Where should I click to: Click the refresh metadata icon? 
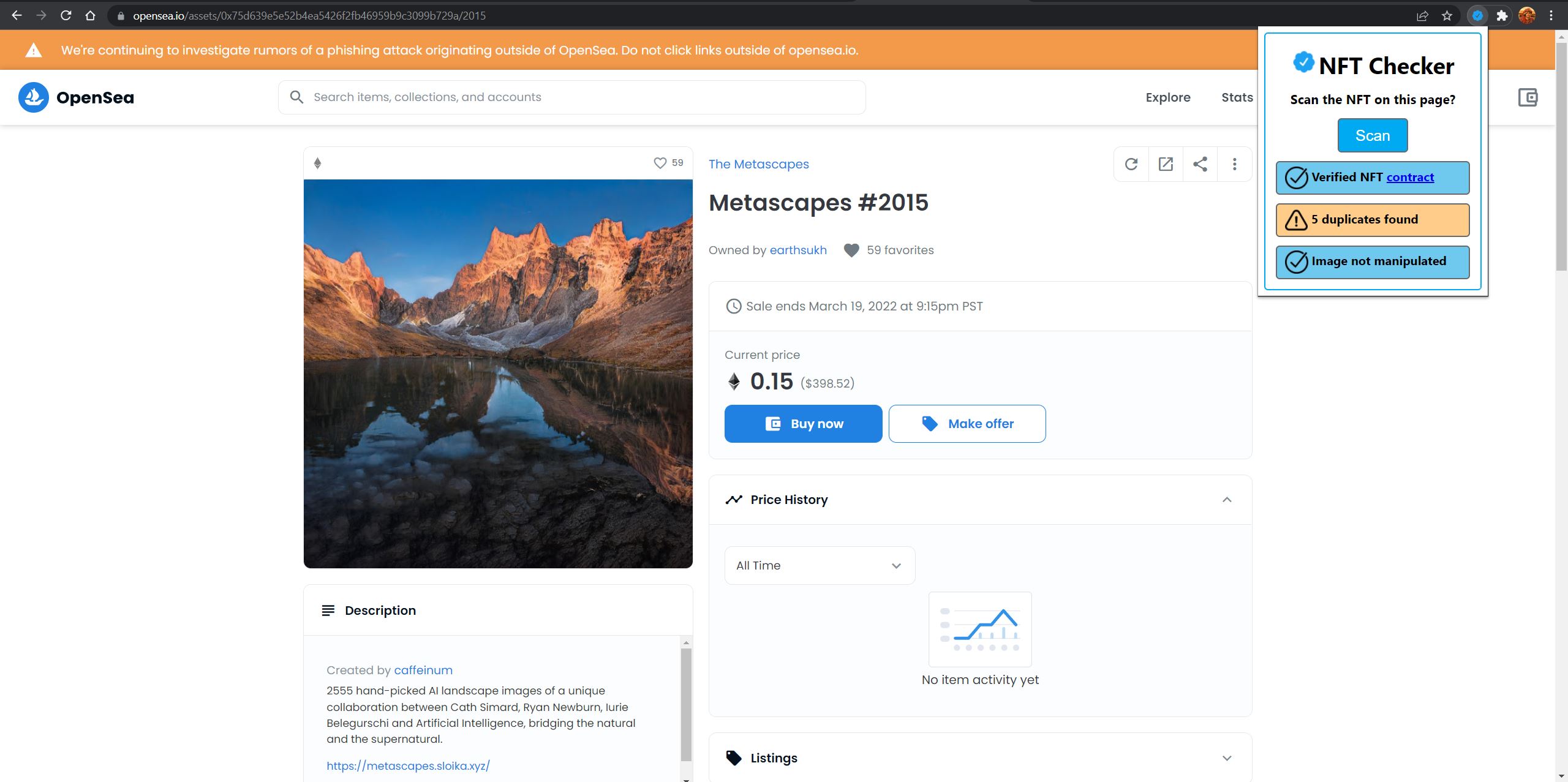coord(1131,164)
